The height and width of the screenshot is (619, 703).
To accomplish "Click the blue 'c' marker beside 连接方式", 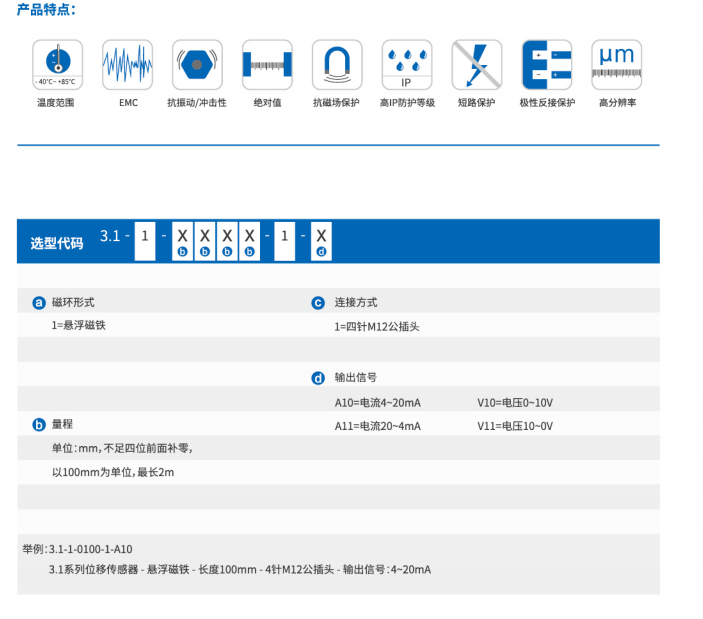I will (x=318, y=302).
